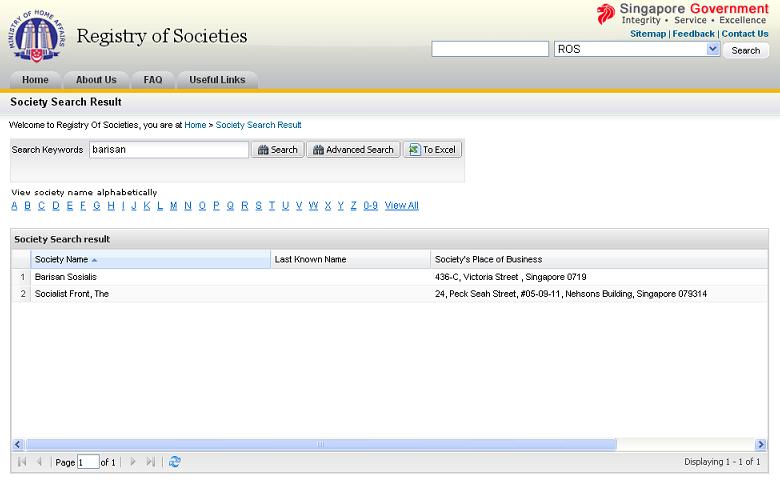Click Home breadcrumb link
Screen dimensions: 780x480
[195, 125]
